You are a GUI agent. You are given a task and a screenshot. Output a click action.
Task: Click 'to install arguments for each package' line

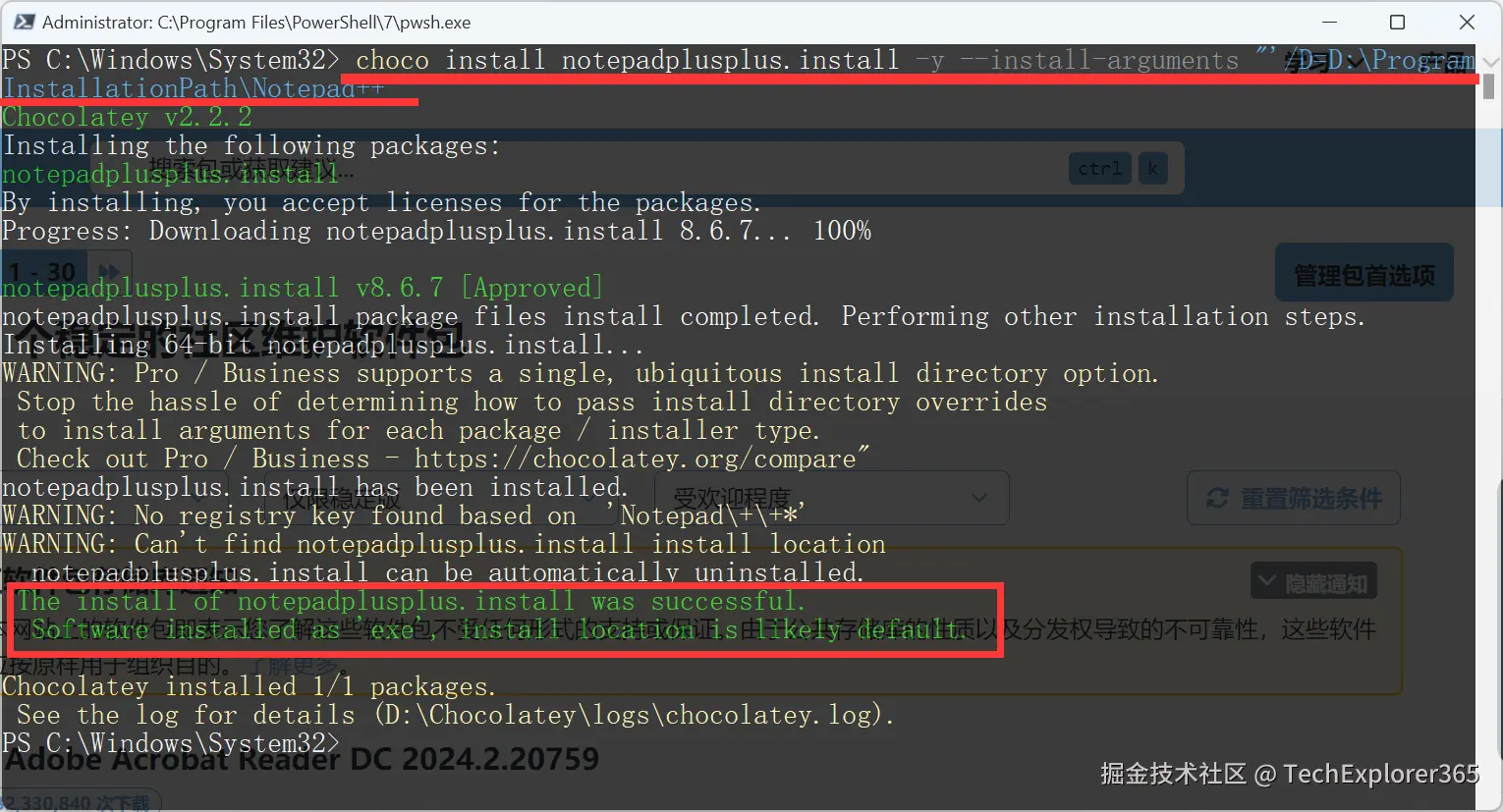(418, 430)
